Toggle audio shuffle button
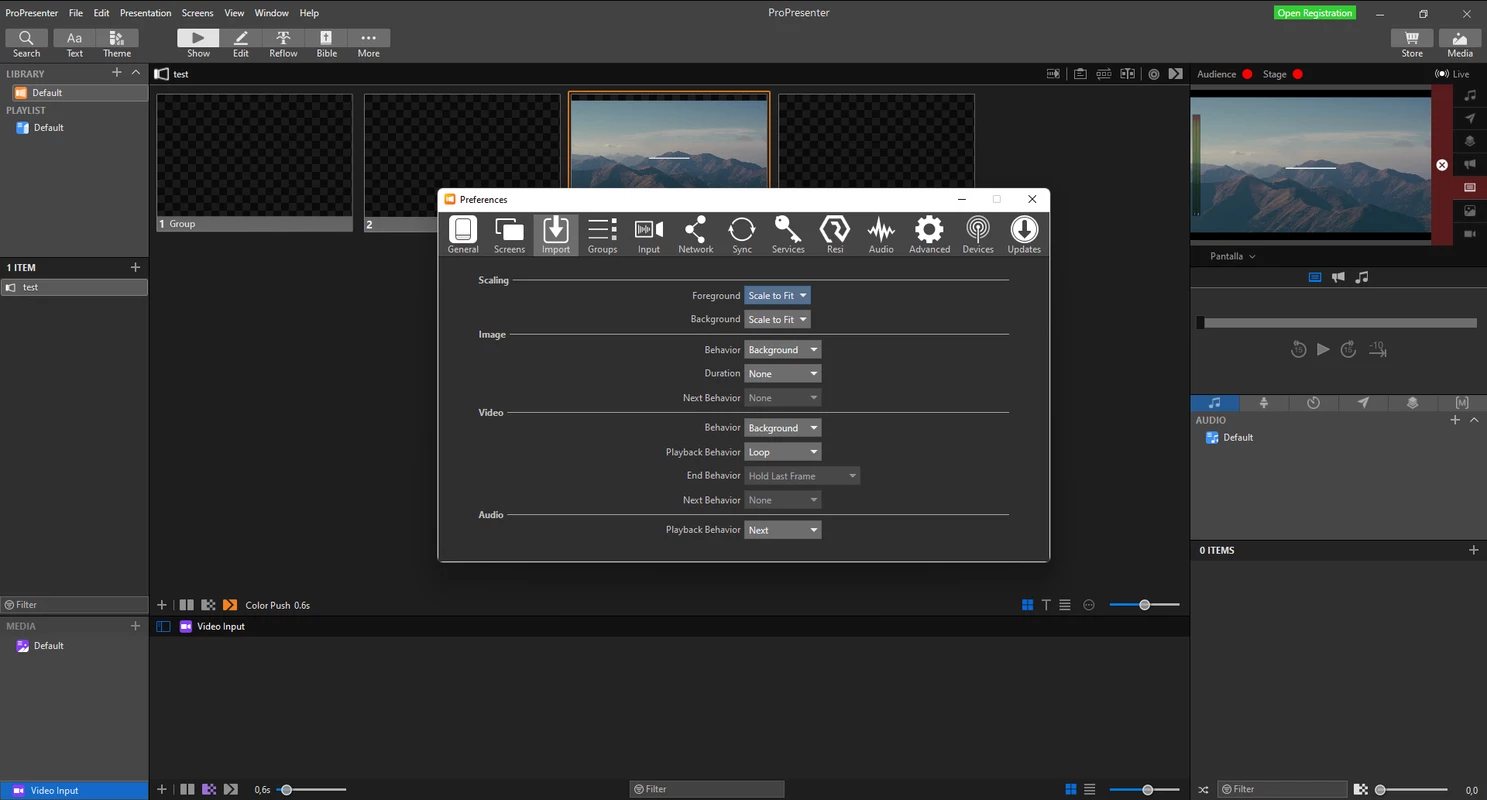 1203,790
